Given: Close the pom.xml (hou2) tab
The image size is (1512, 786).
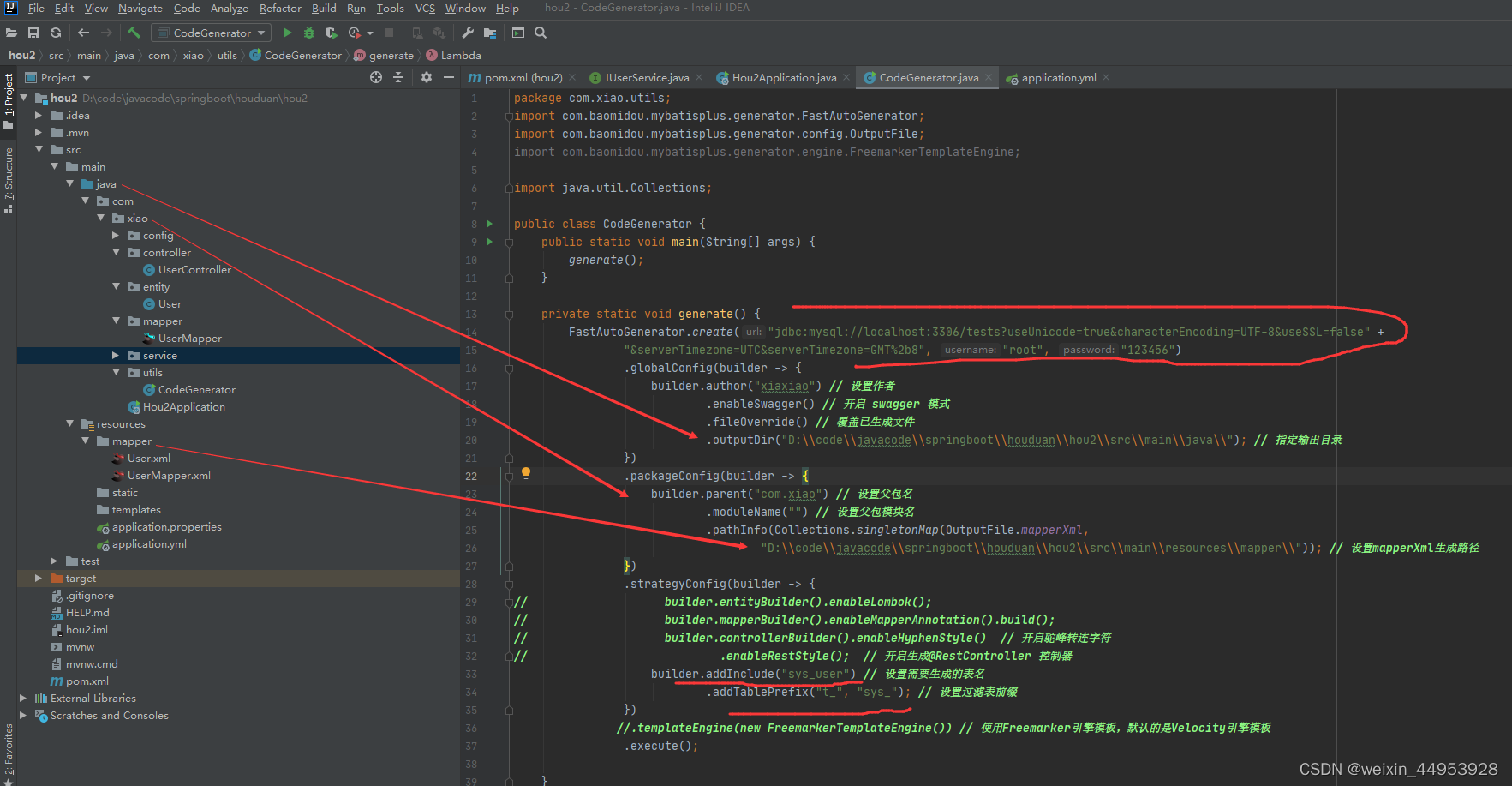Looking at the screenshot, I should pos(572,77).
